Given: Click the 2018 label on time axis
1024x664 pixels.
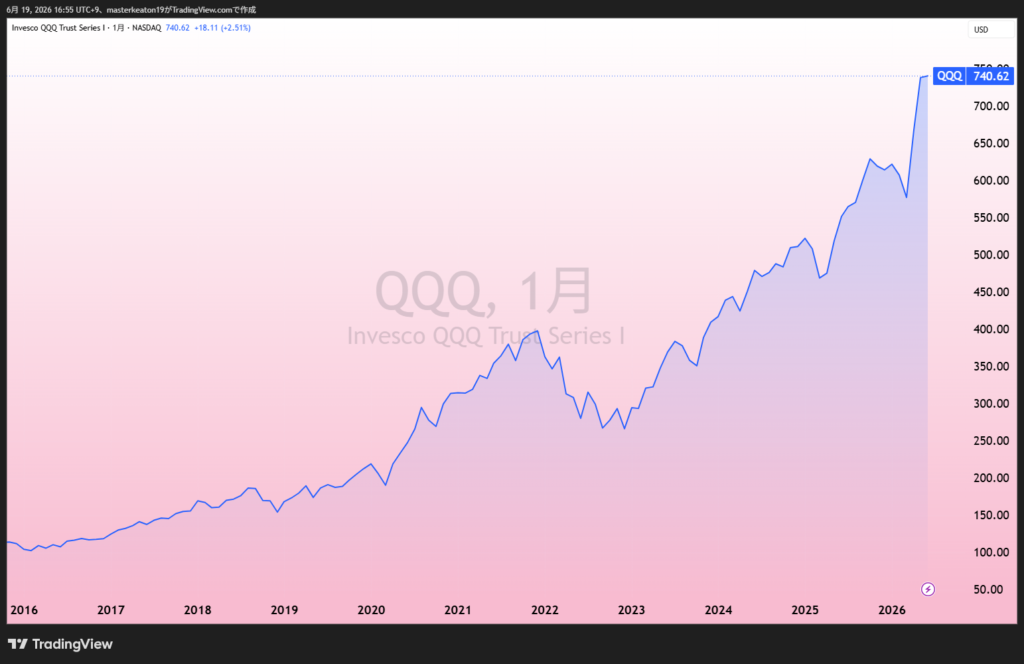Looking at the screenshot, I should coord(197,610).
